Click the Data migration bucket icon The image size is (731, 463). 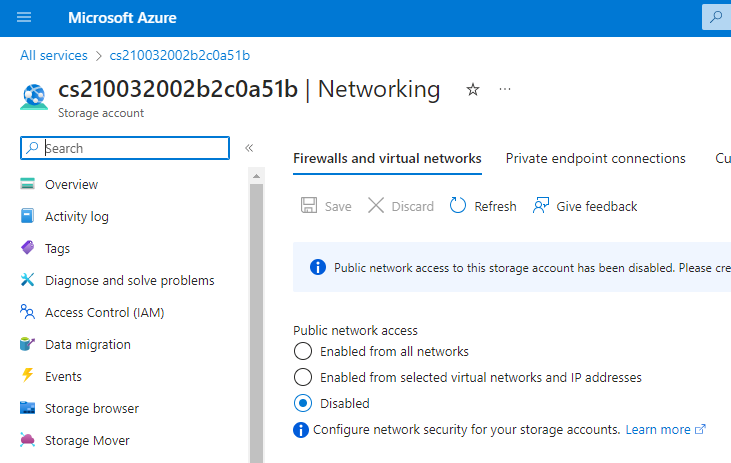(x=28, y=344)
